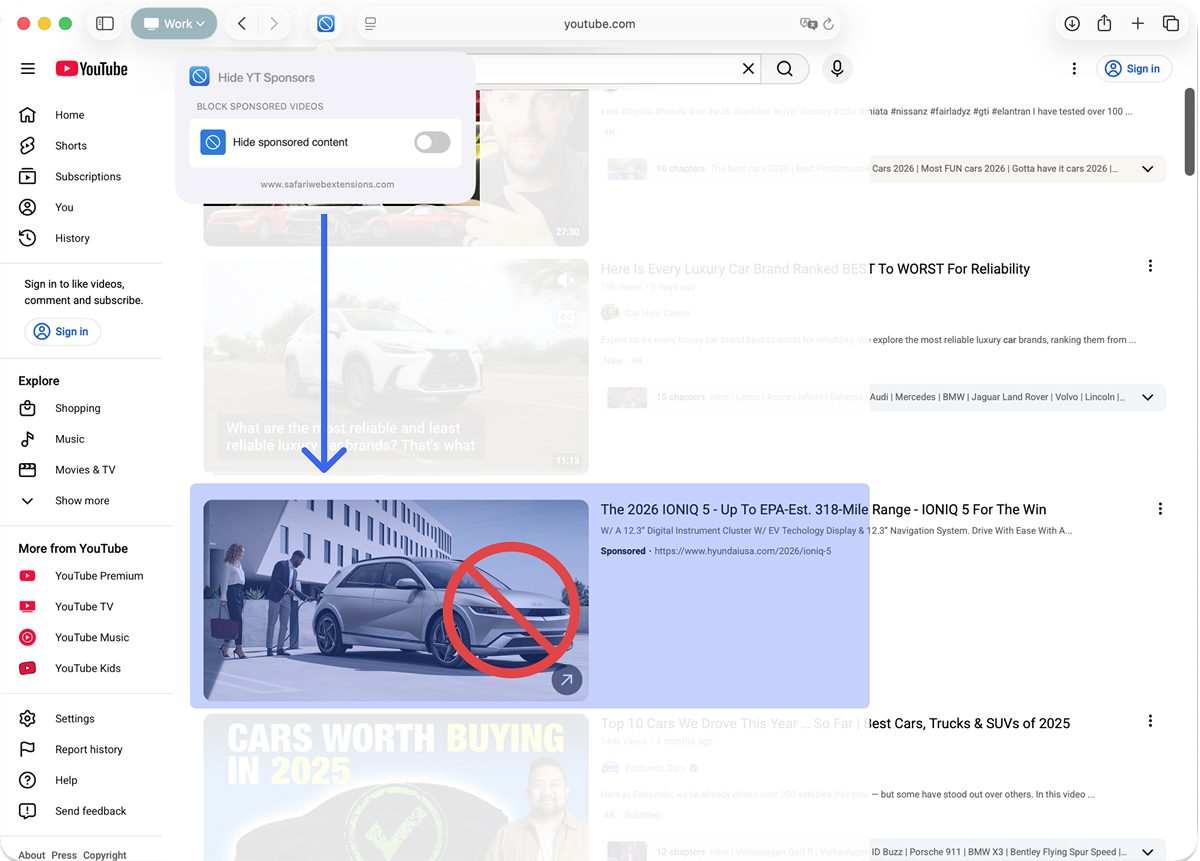
Task: Open the Safari sidebar panel
Action: pos(105,23)
